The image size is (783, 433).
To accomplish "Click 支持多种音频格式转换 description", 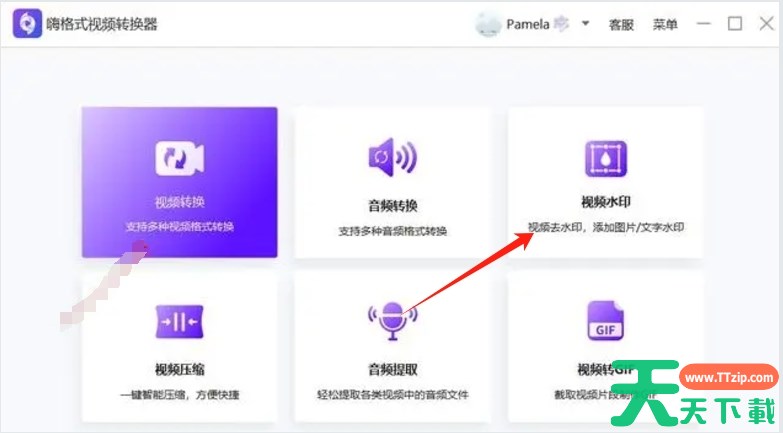I will [392, 231].
